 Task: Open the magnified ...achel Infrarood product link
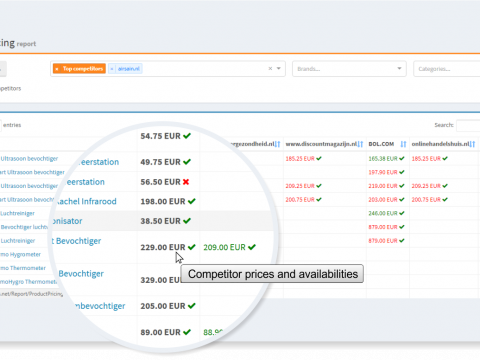(x=86, y=201)
